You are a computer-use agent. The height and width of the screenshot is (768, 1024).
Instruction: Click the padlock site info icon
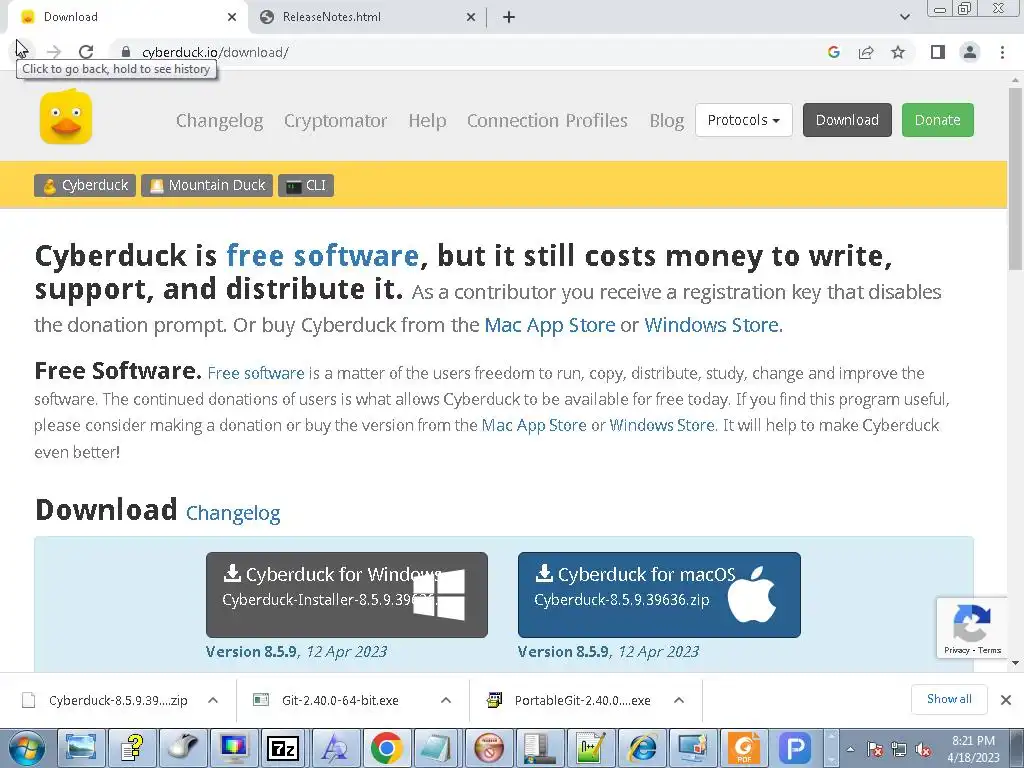click(x=127, y=52)
